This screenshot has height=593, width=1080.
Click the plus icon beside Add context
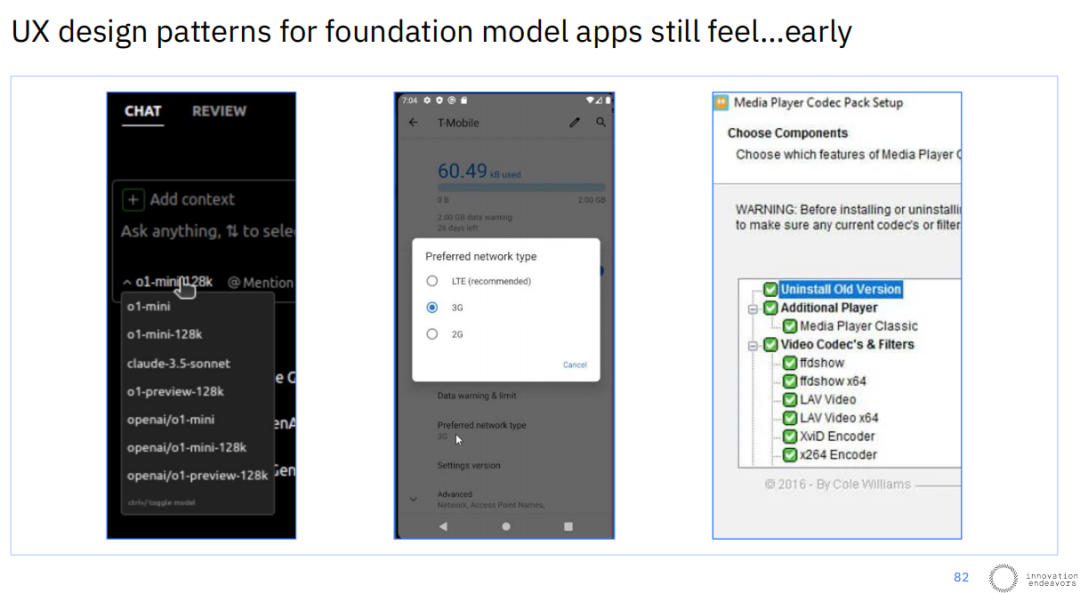click(133, 200)
